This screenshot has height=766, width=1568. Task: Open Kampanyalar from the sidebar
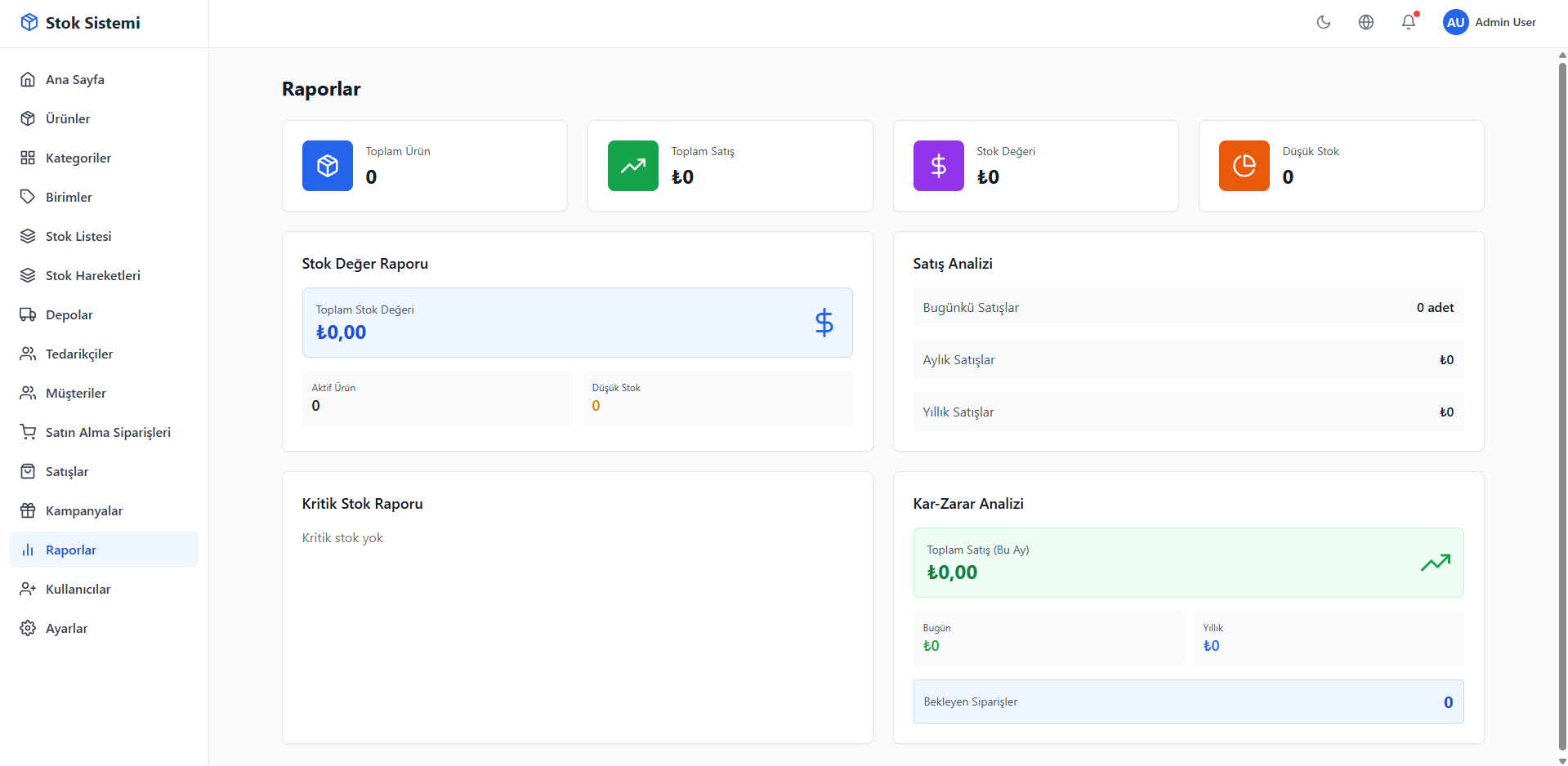point(104,510)
